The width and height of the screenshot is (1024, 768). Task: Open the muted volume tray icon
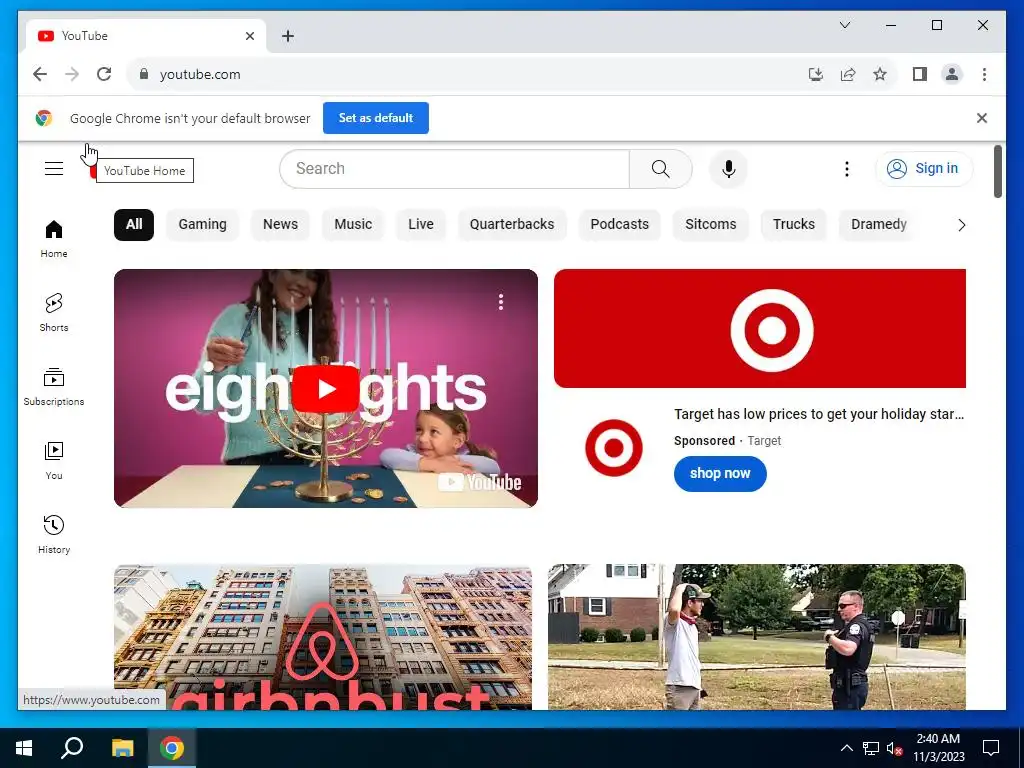pyautogui.click(x=894, y=748)
